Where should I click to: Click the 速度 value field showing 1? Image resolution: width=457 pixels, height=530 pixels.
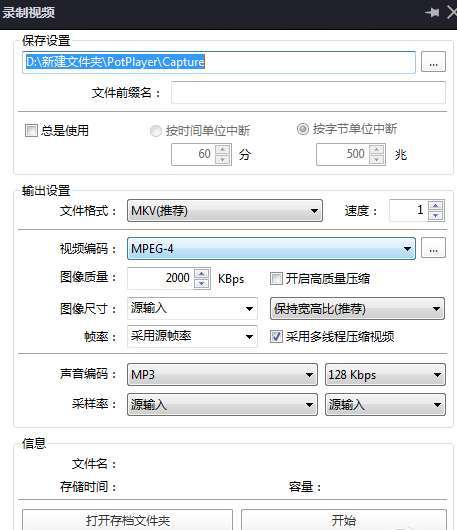[x=409, y=210]
